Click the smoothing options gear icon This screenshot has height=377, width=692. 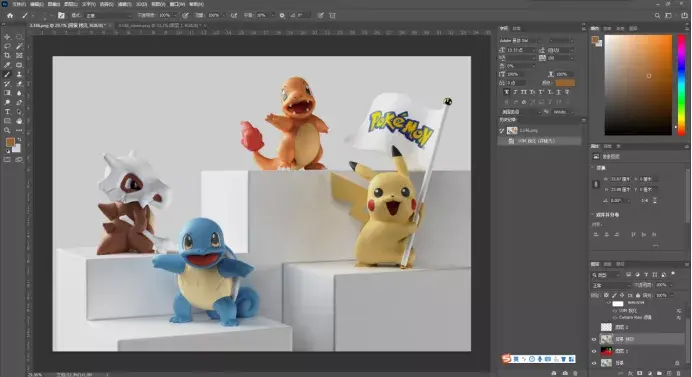coord(282,15)
